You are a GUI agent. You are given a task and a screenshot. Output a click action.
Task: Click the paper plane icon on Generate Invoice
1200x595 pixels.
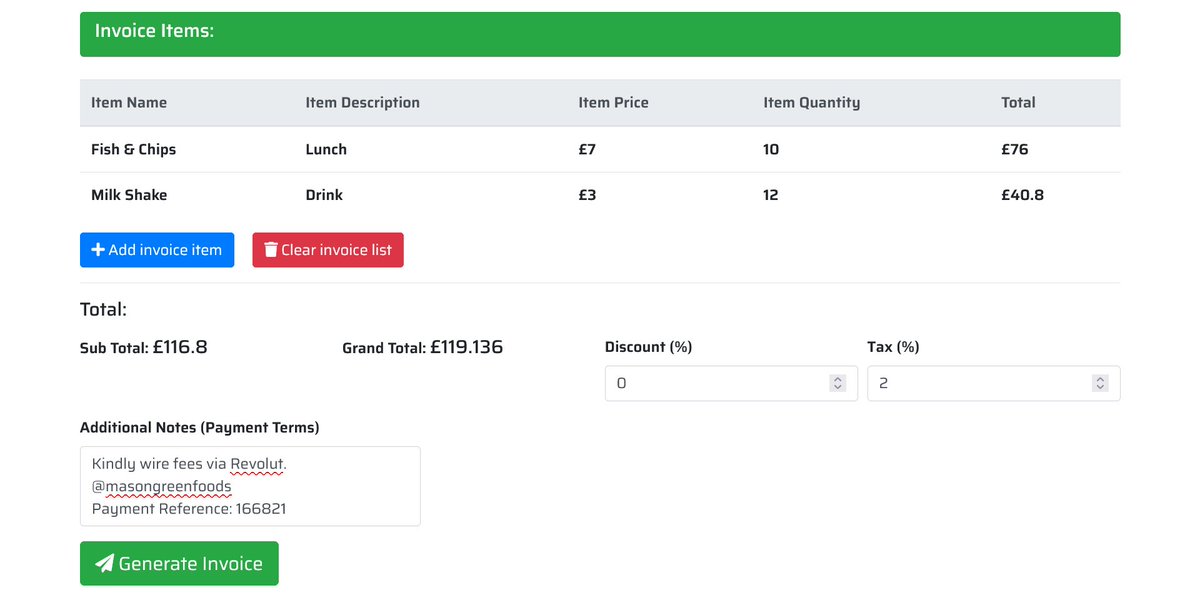click(x=104, y=564)
